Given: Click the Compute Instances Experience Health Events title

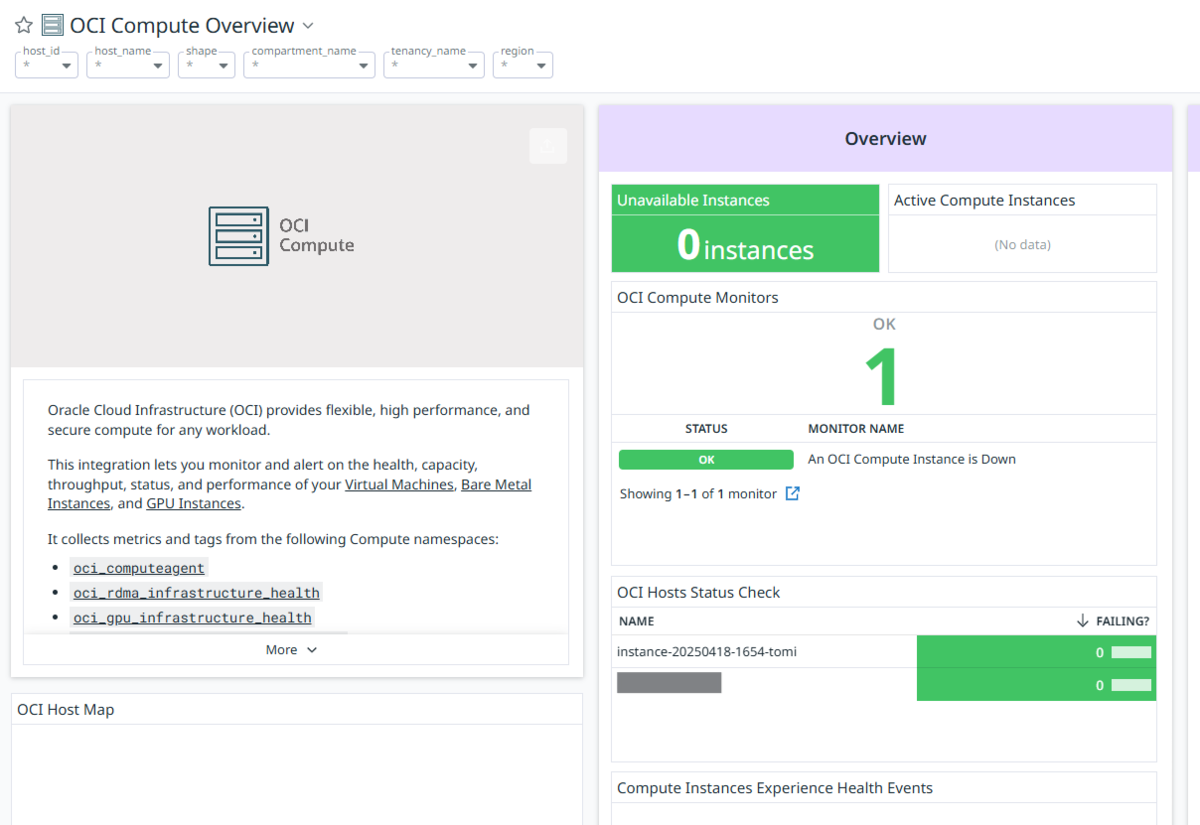Looking at the screenshot, I should click(775, 788).
